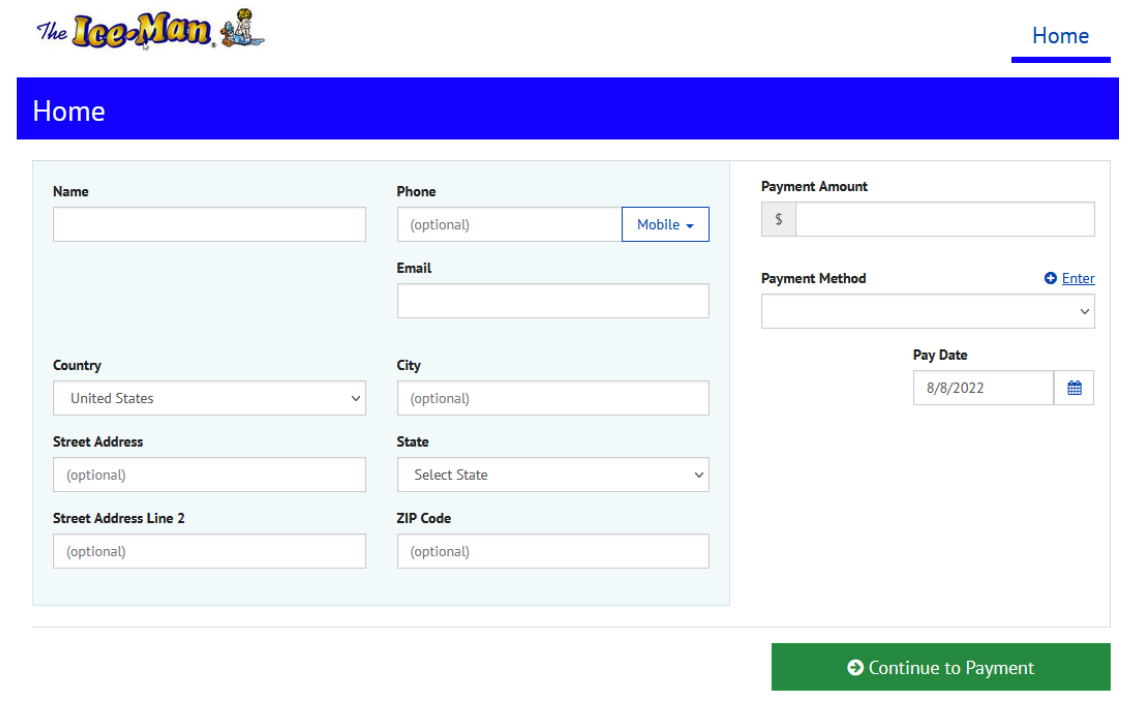Click the City input field
1128x706 pixels.
553,398
